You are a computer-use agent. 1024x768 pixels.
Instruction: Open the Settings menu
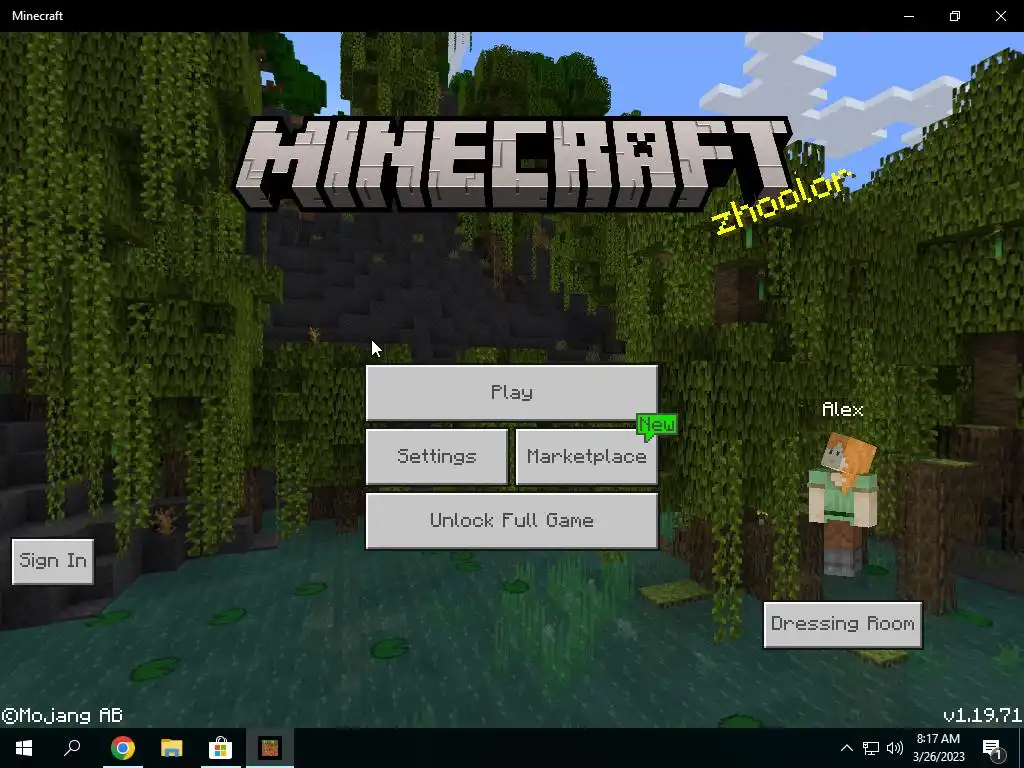(437, 456)
